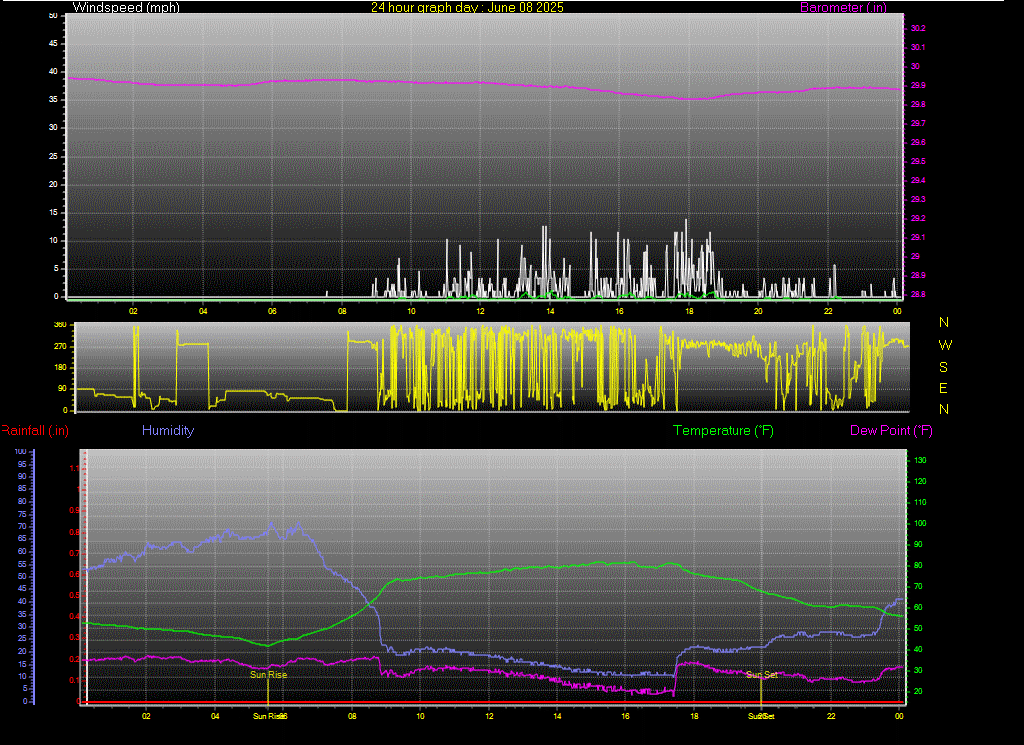Click the green "Temperature (°F)" label
This screenshot has width=1024, height=745.
[x=723, y=430]
